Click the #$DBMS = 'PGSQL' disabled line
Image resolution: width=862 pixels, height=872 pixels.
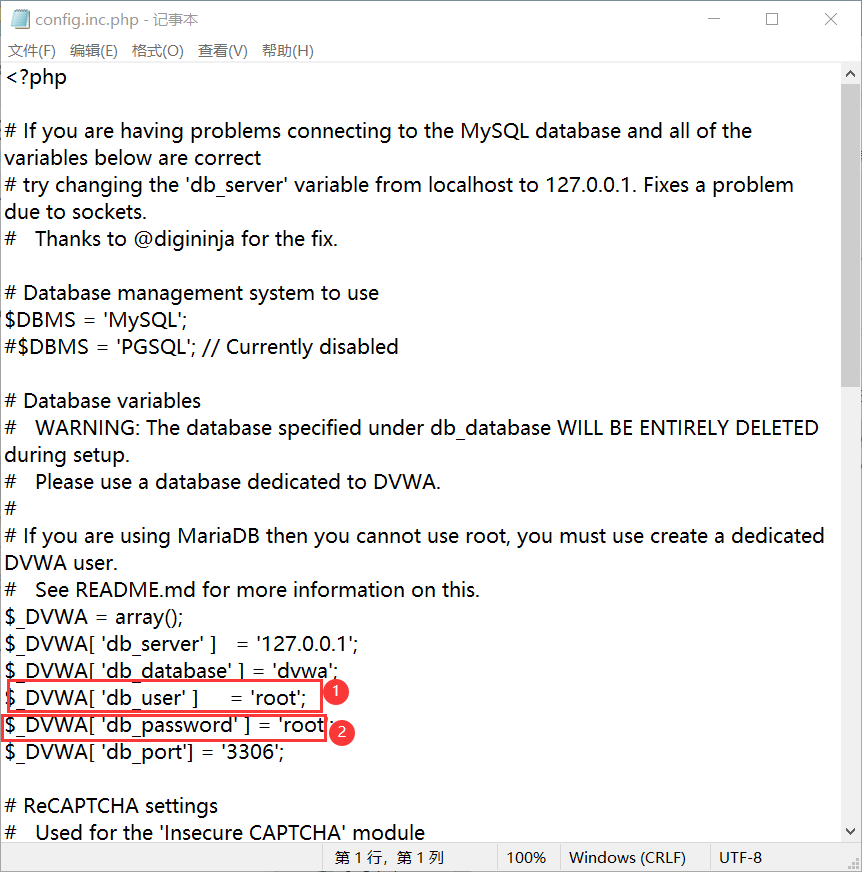(201, 347)
